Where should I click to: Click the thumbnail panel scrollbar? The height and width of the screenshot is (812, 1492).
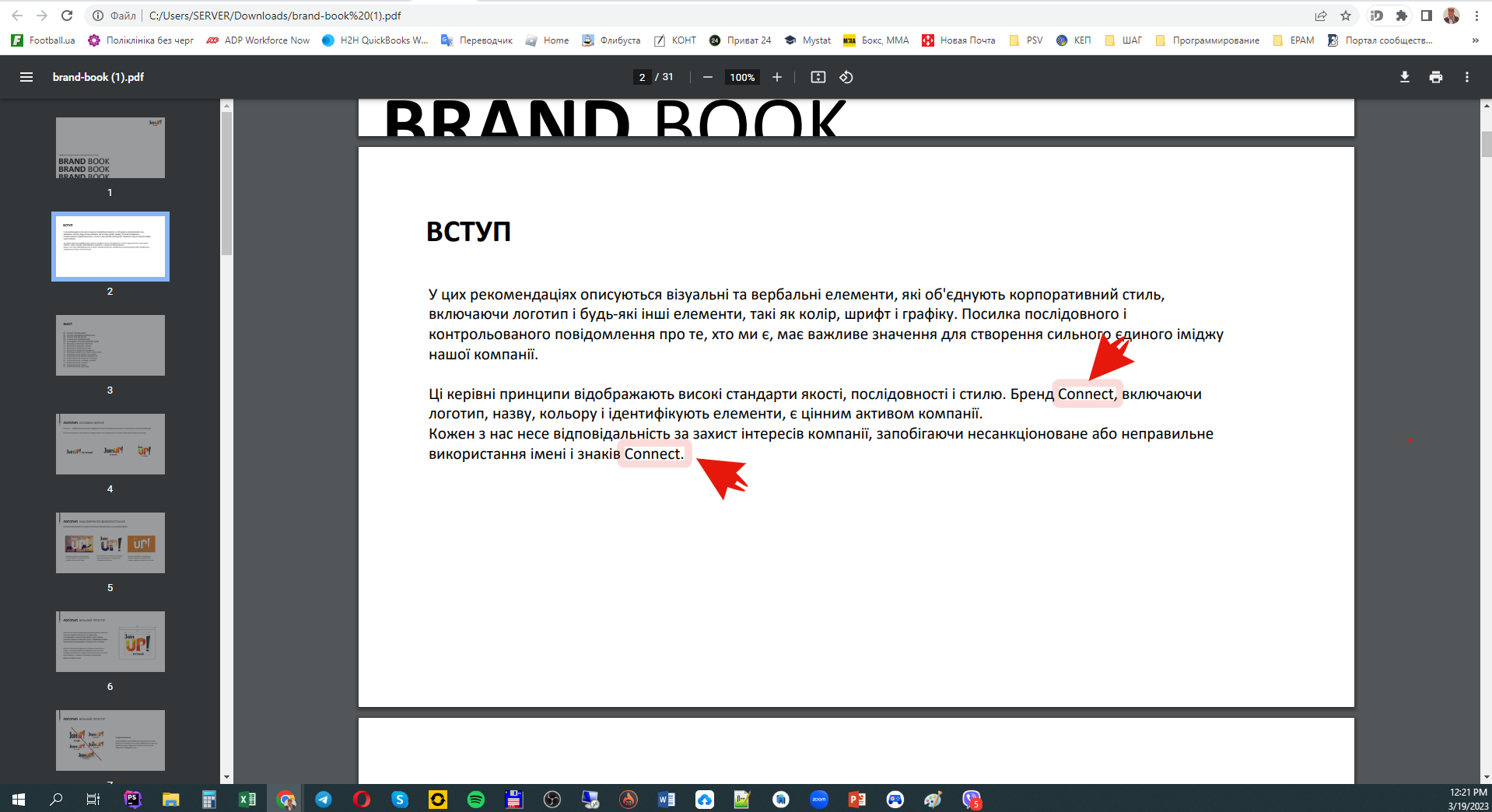226,184
